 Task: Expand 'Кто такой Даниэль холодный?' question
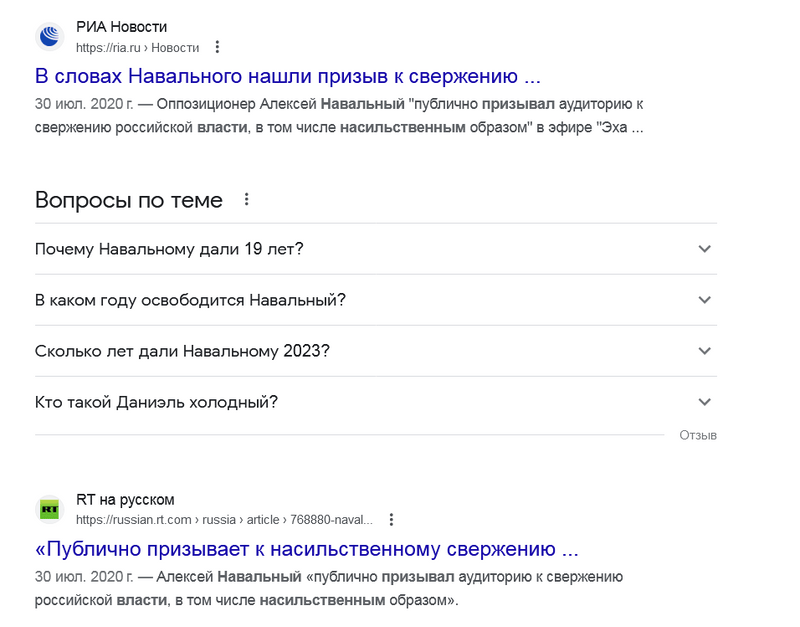[x=156, y=402]
